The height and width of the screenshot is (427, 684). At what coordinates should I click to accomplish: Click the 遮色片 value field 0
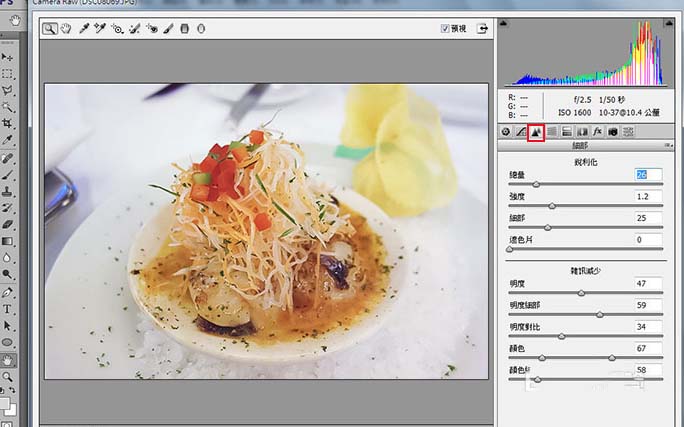[648, 239]
